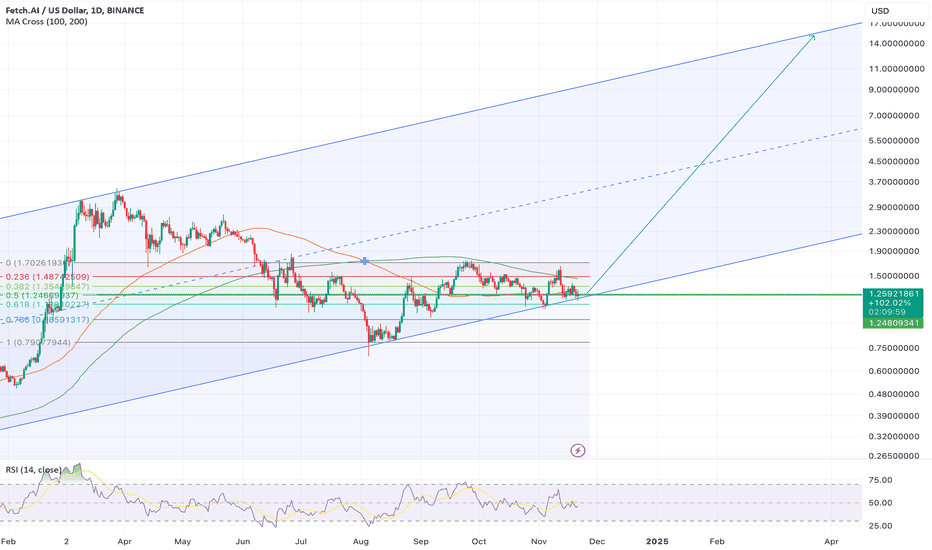Click the RSI 25.00 scale value

[880, 526]
